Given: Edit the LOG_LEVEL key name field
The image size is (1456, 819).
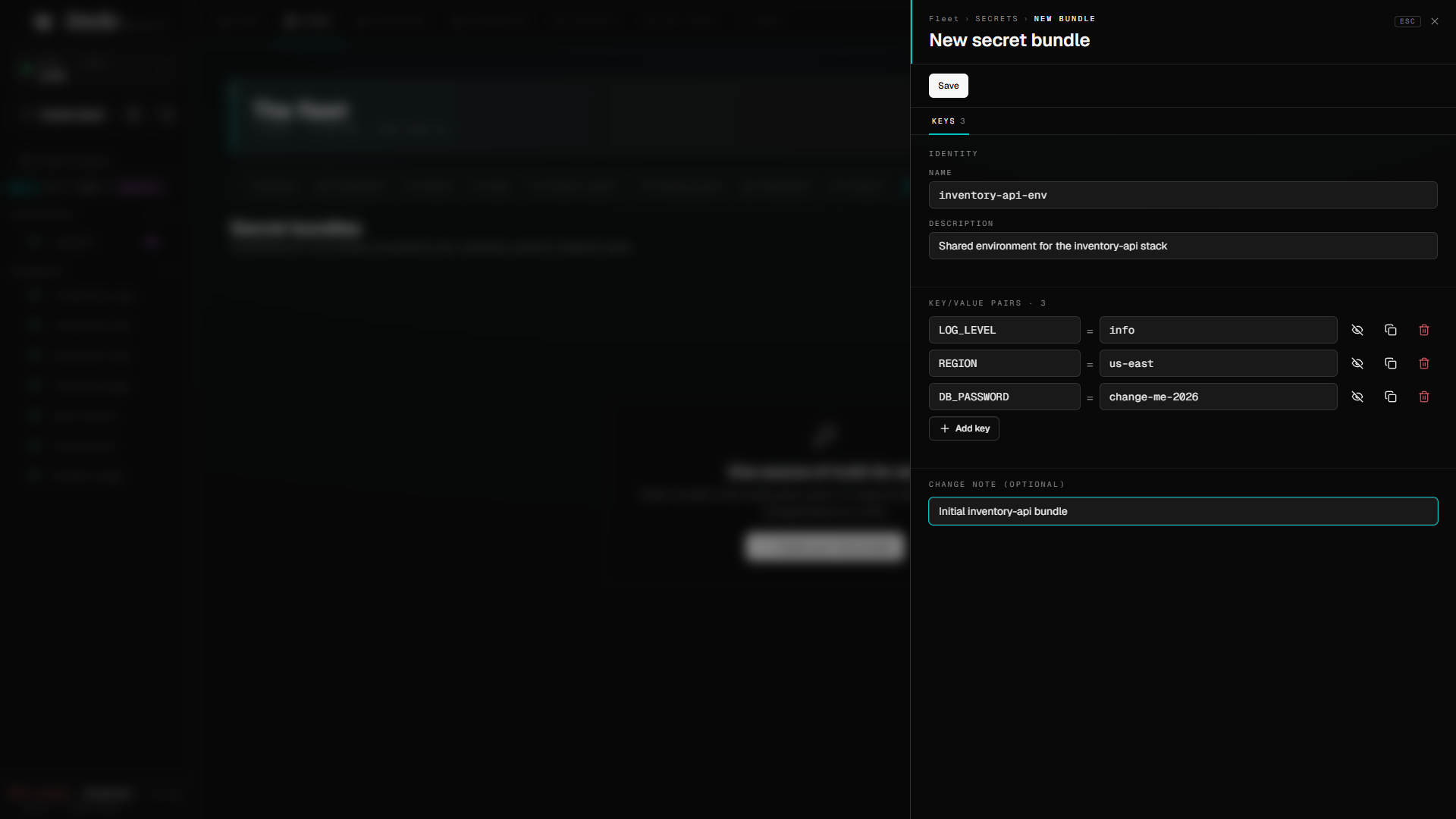Looking at the screenshot, I should [1005, 331].
